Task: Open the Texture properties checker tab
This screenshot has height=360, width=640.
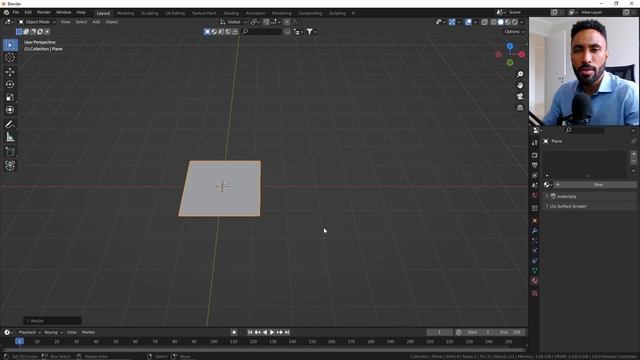Action: [535, 293]
